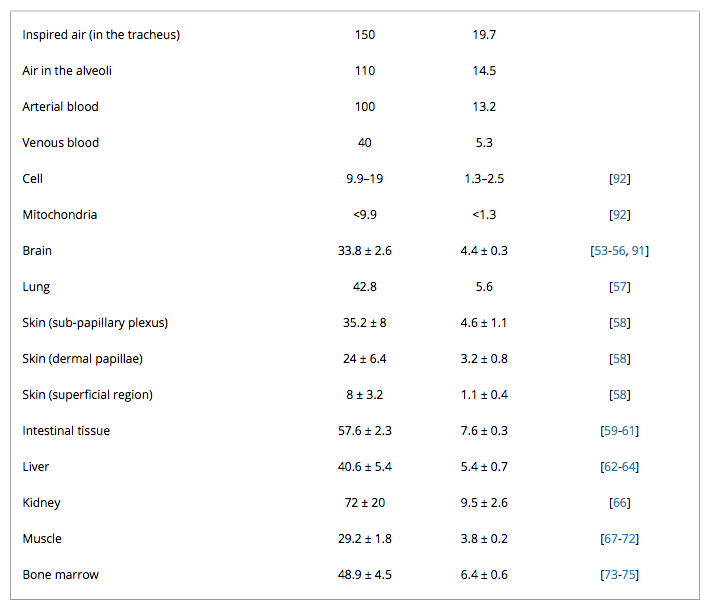This screenshot has height=614, width=712.
Task: Open reference 58 for Skin sub-papillary plexus
Action: tap(619, 322)
